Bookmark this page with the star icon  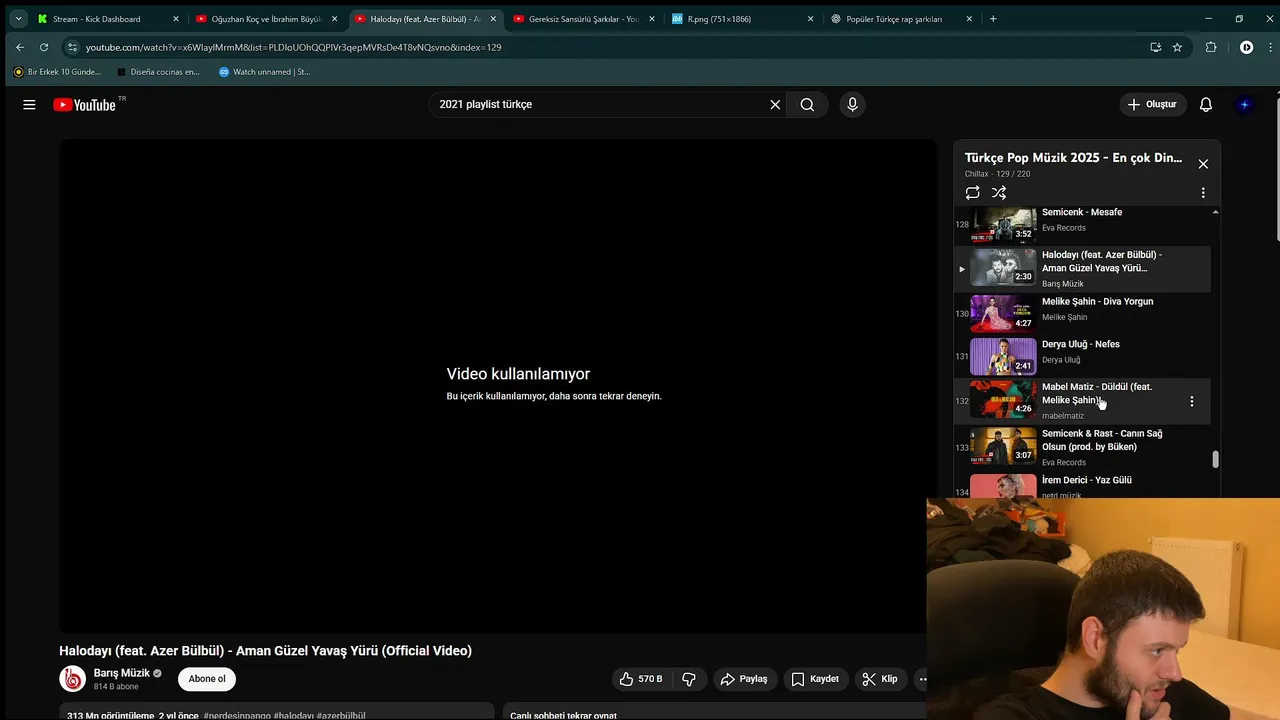click(x=1177, y=47)
